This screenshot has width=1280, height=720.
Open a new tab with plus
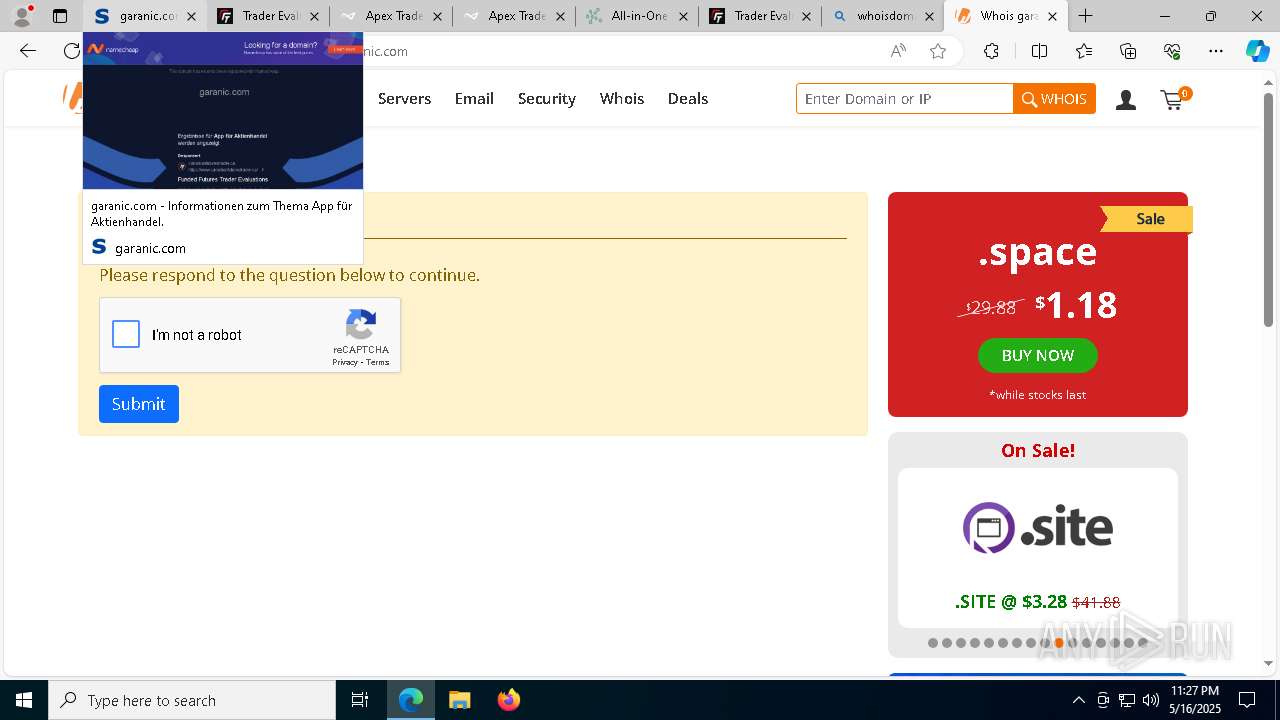click(x=1085, y=16)
